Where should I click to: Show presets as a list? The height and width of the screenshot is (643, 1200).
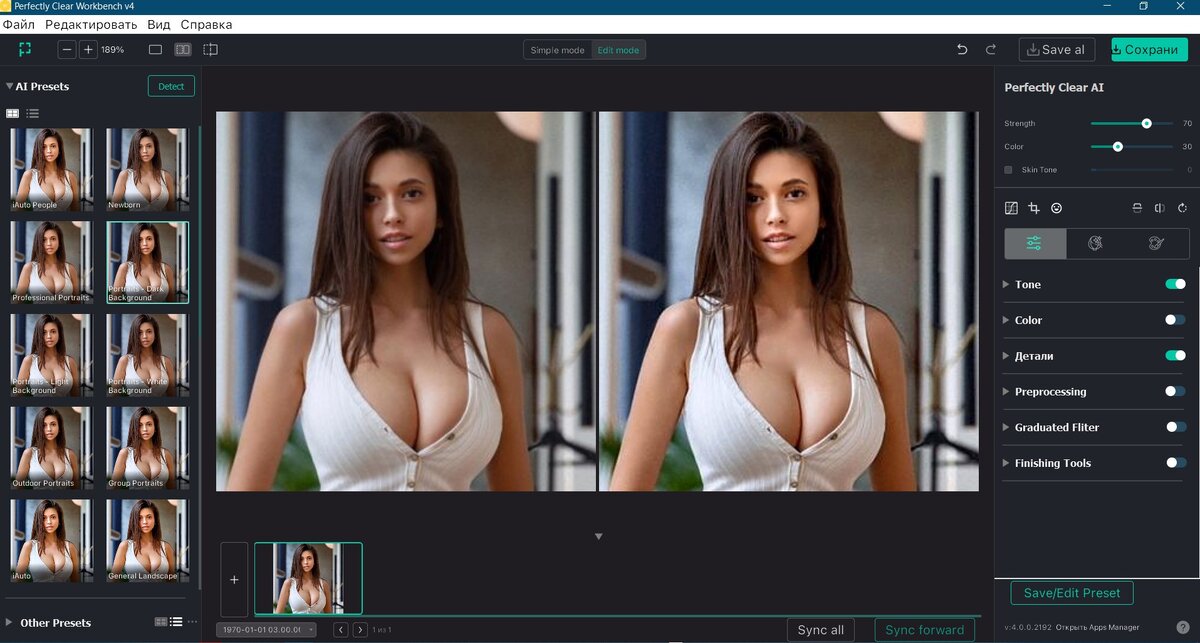coord(33,114)
